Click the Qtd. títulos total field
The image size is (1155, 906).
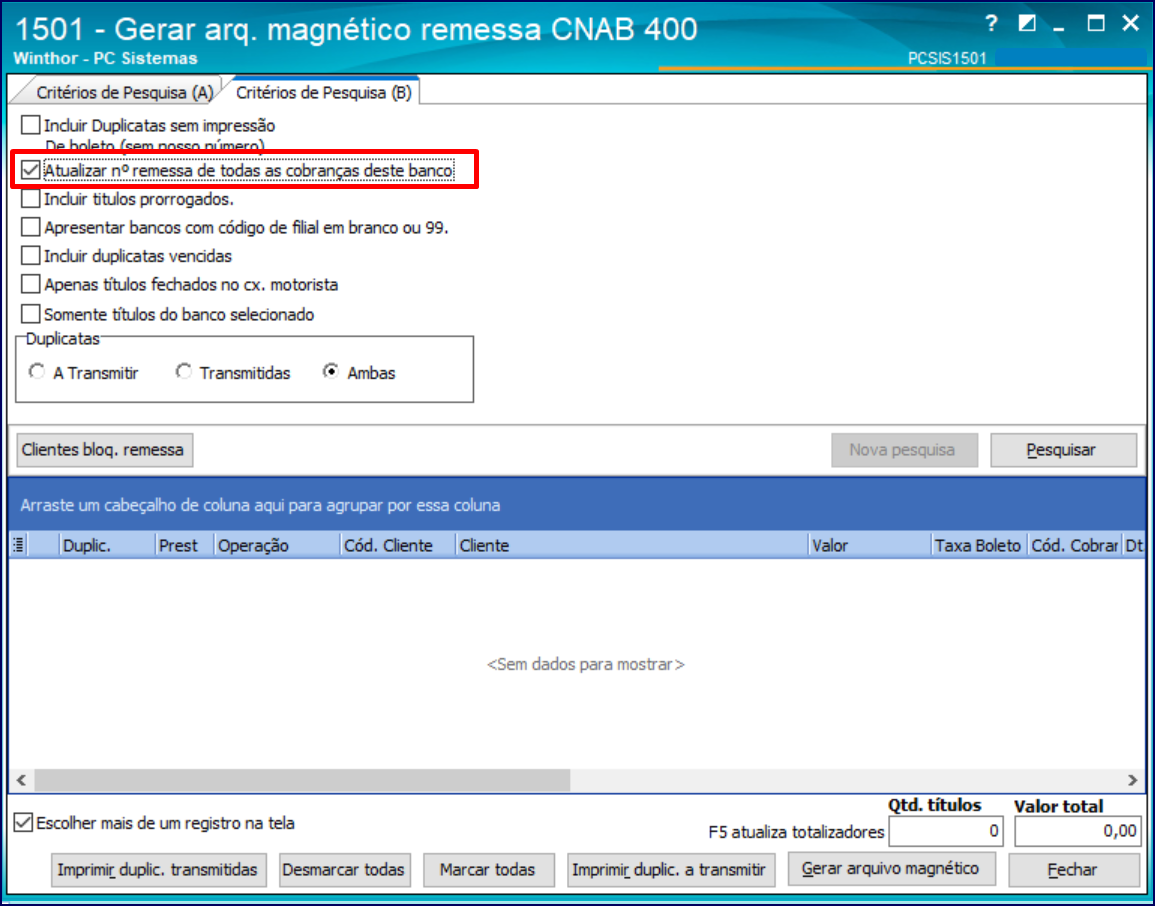[x=947, y=832]
